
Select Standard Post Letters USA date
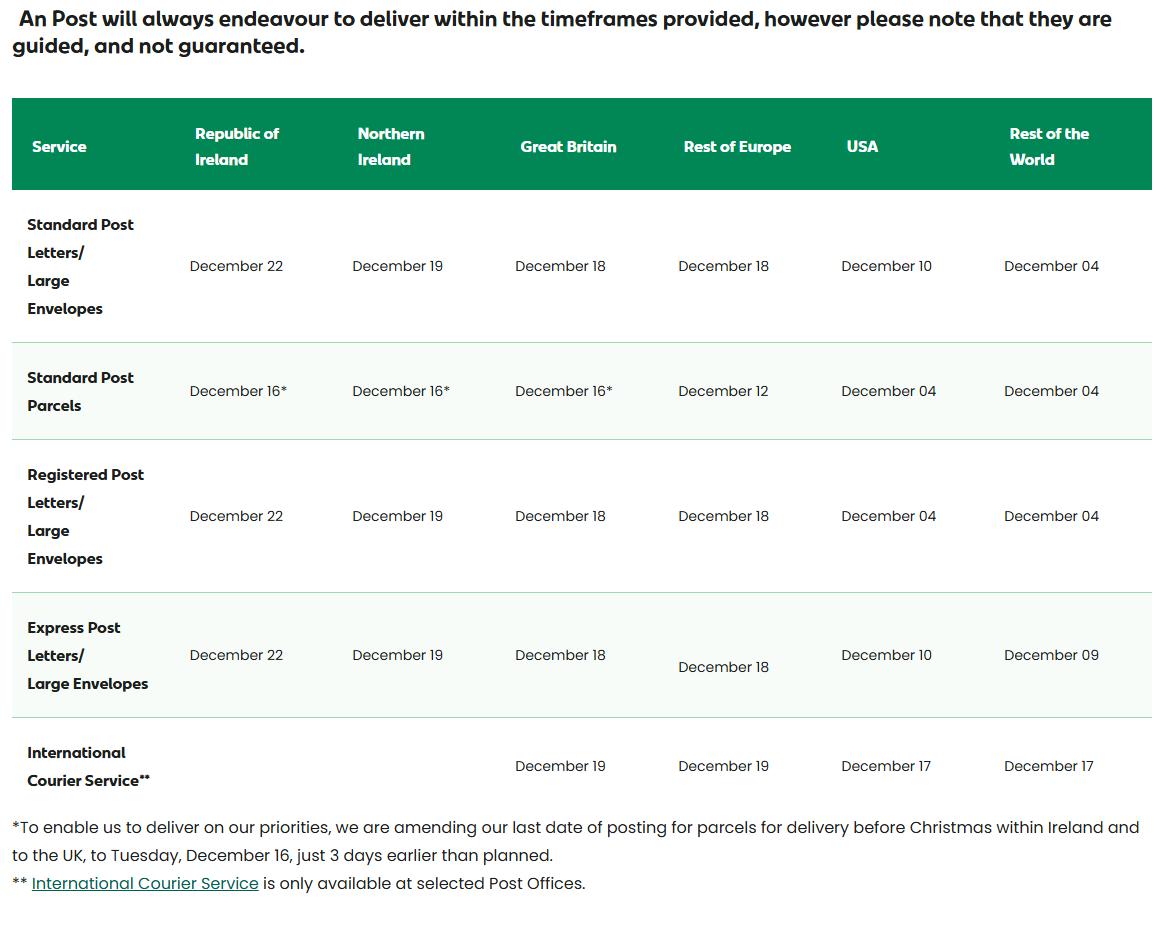pyautogui.click(x=886, y=267)
